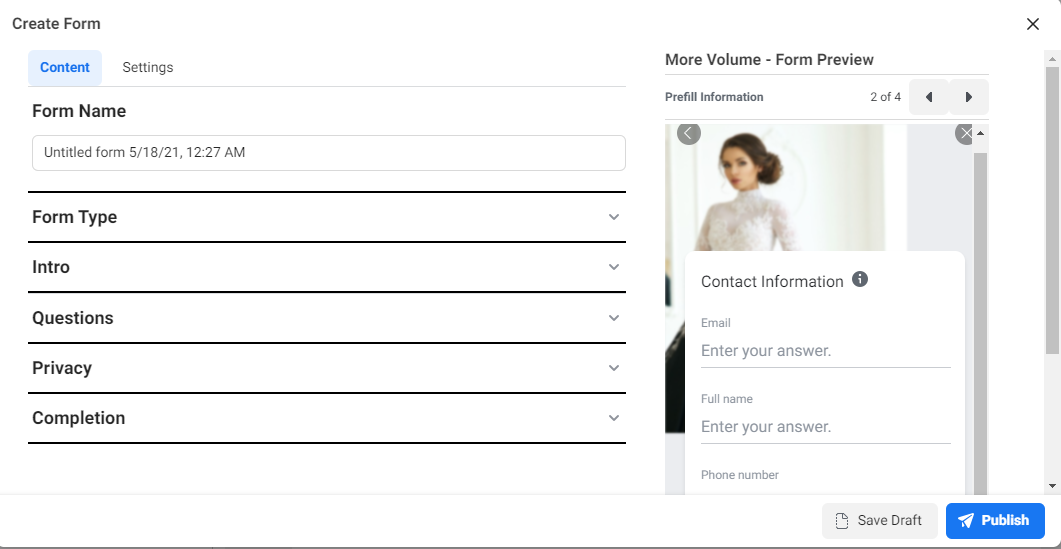Click the Contact Information info icon
Image resolution: width=1061 pixels, height=549 pixels.
(x=860, y=280)
